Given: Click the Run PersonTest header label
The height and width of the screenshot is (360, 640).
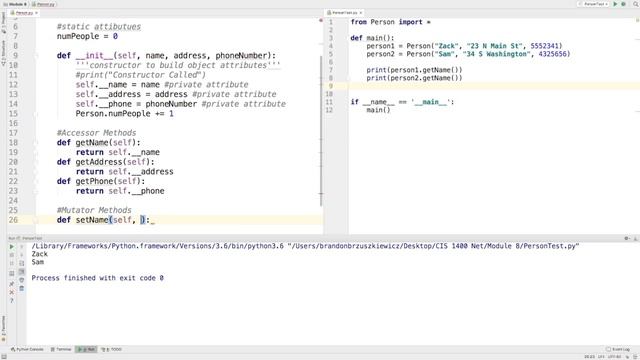Looking at the screenshot, I should [x=25, y=238].
